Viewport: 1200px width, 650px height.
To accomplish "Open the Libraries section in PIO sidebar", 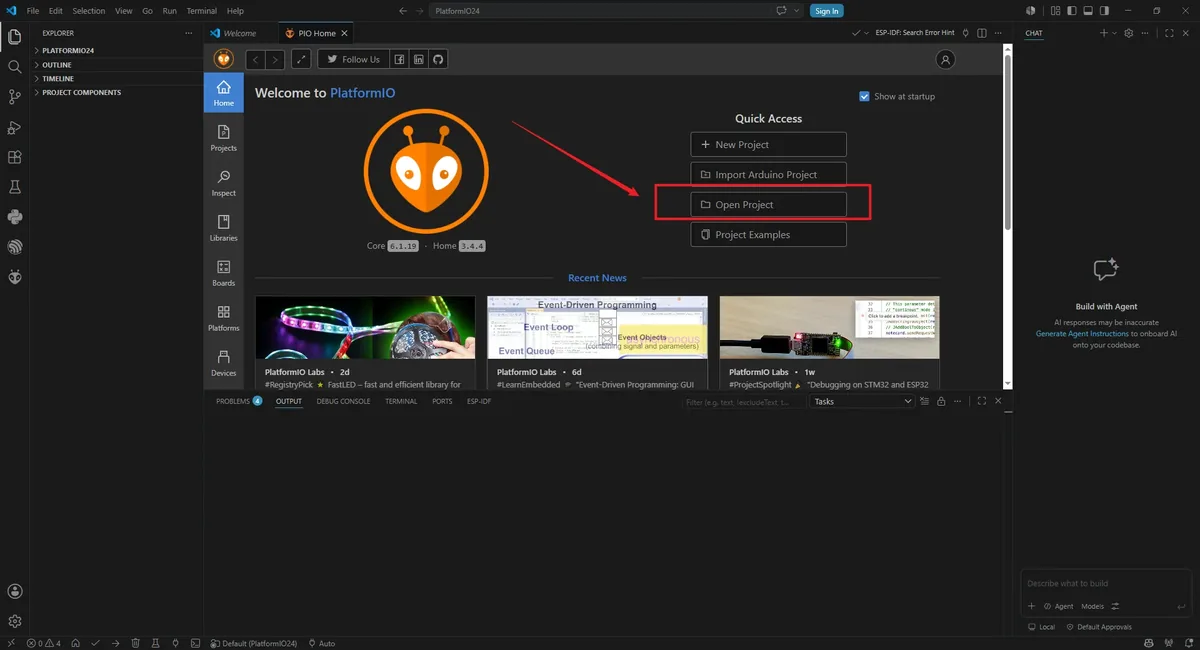I will (x=224, y=228).
